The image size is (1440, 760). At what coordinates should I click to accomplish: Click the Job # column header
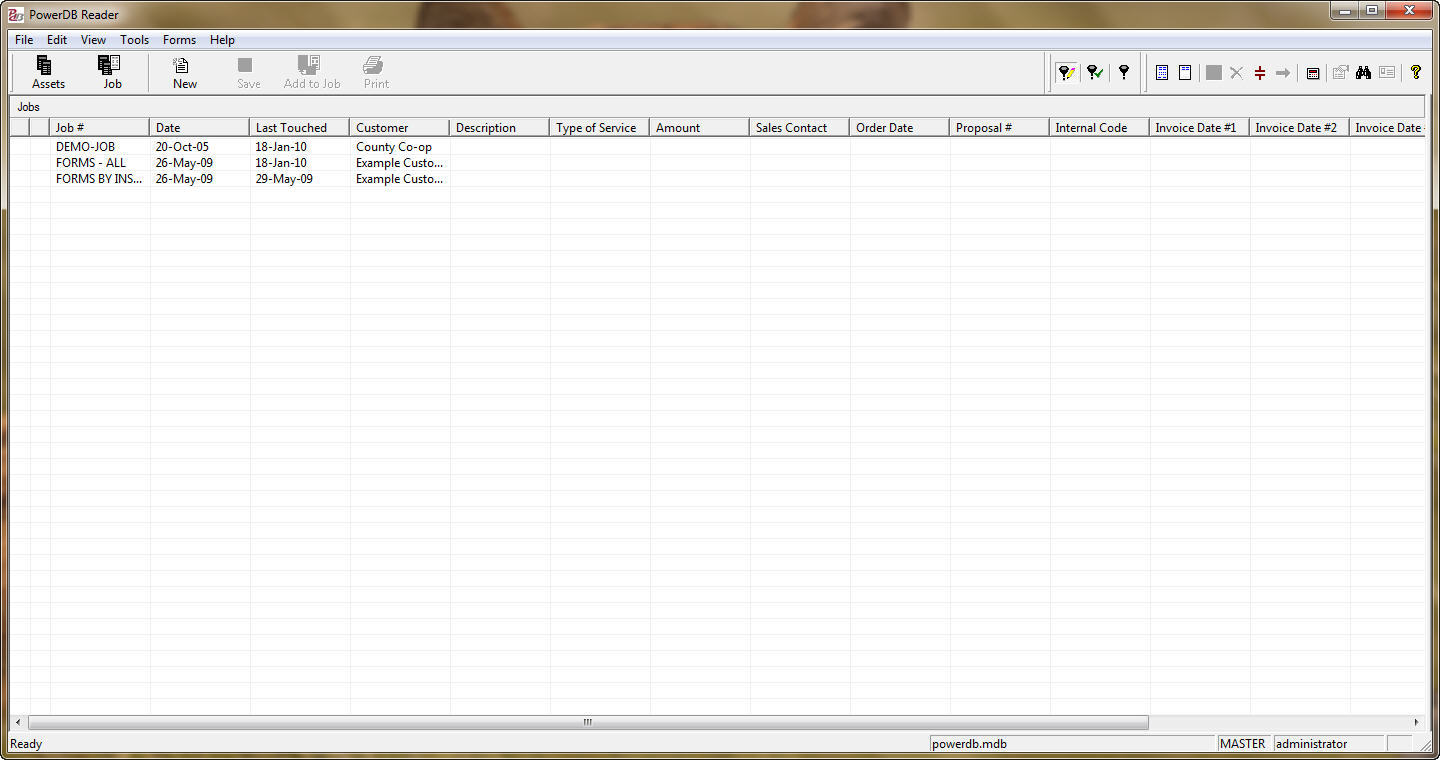pyautogui.click(x=99, y=127)
